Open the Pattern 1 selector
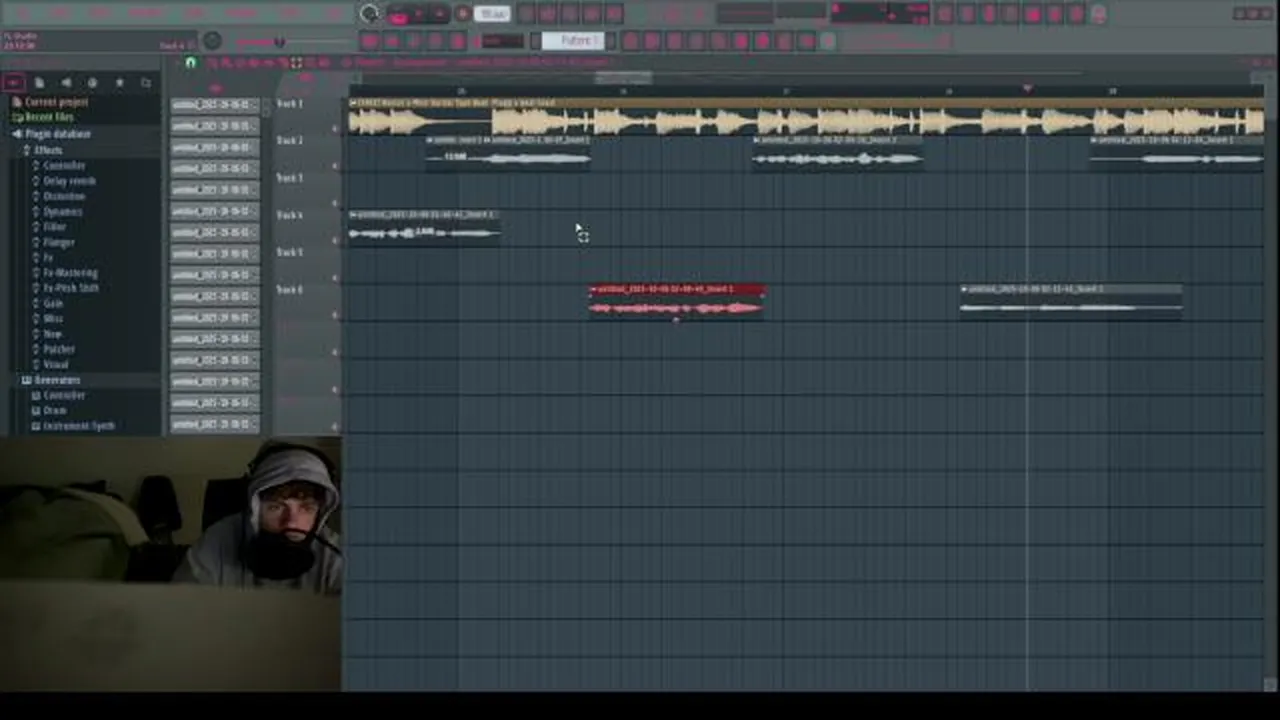Screen dimensions: 1280x720 point(575,41)
